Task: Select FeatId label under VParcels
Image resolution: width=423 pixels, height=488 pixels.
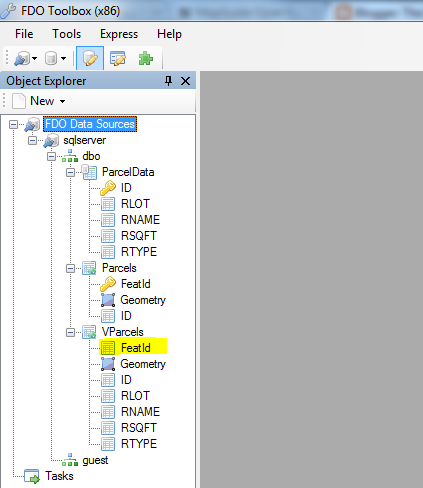Action: click(x=136, y=348)
